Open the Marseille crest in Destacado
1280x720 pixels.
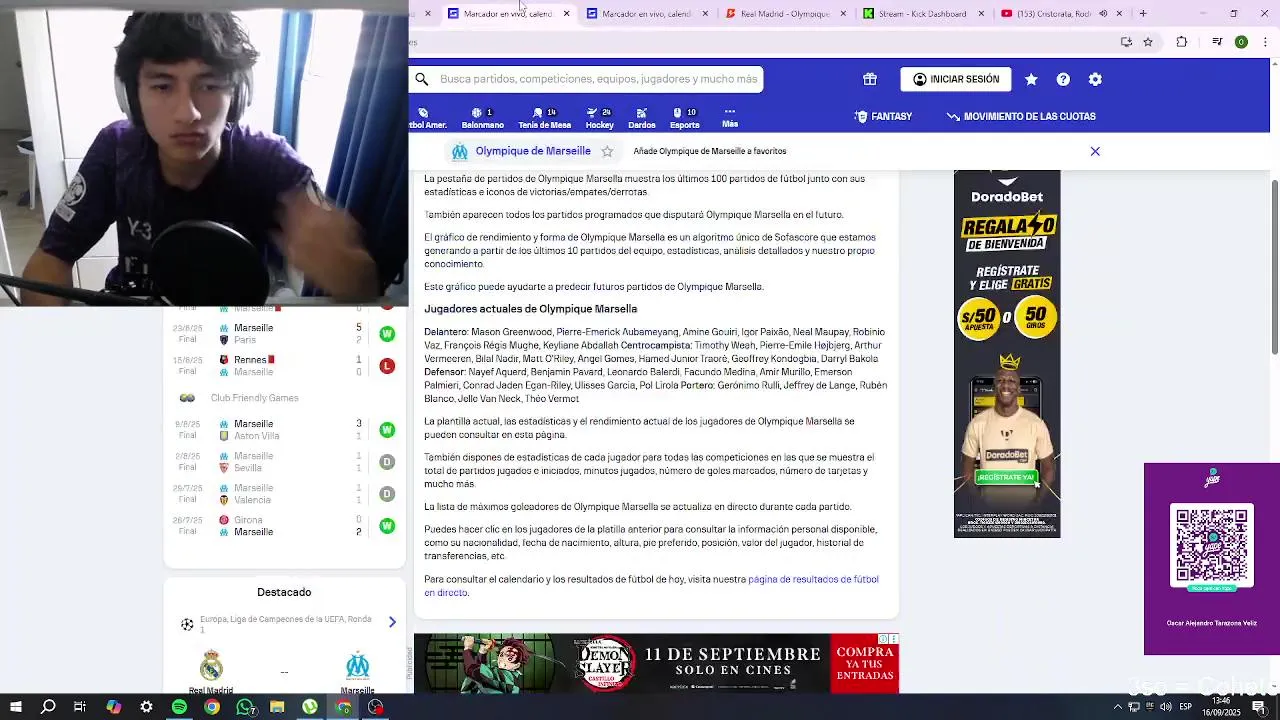(357, 665)
